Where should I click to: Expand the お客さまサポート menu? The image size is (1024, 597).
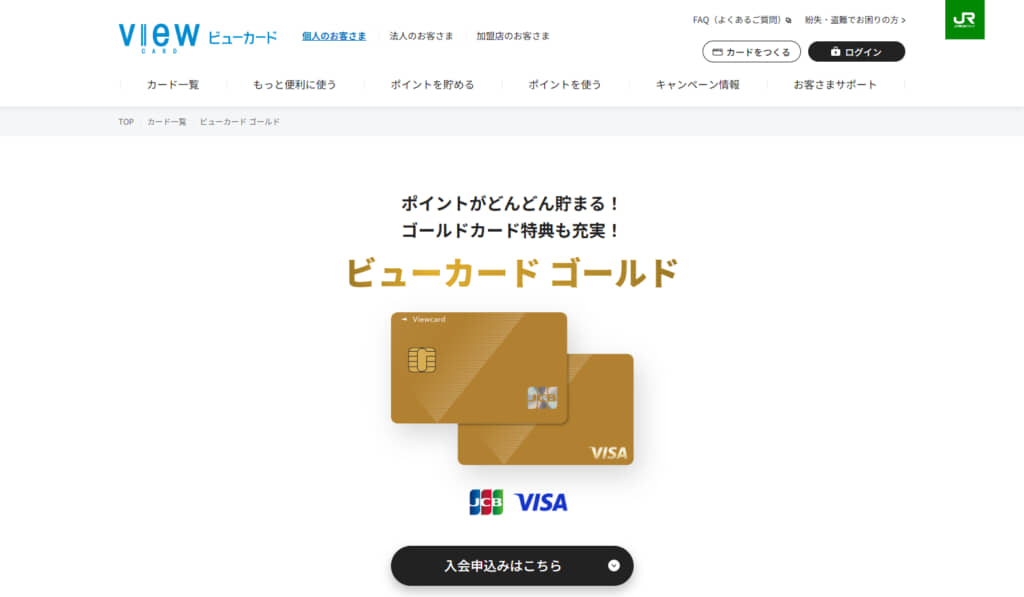point(835,85)
